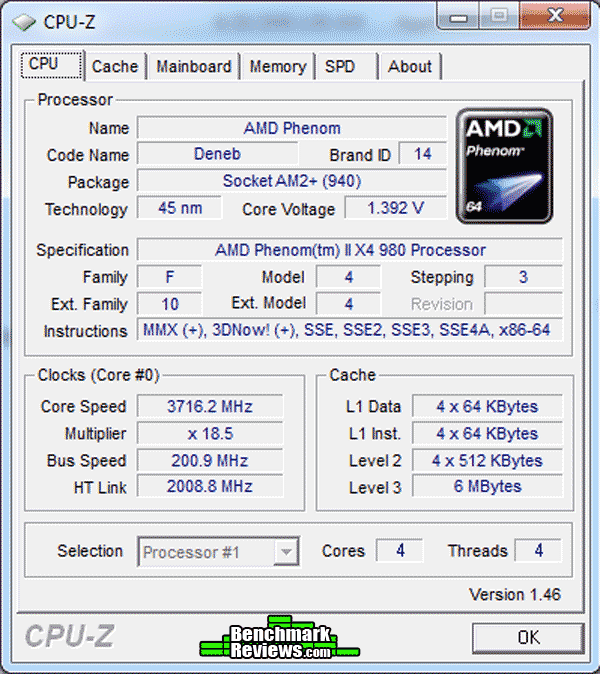Click the Level 2 value 4 x 512 KBytes
The width and height of the screenshot is (600, 674).
[487, 460]
